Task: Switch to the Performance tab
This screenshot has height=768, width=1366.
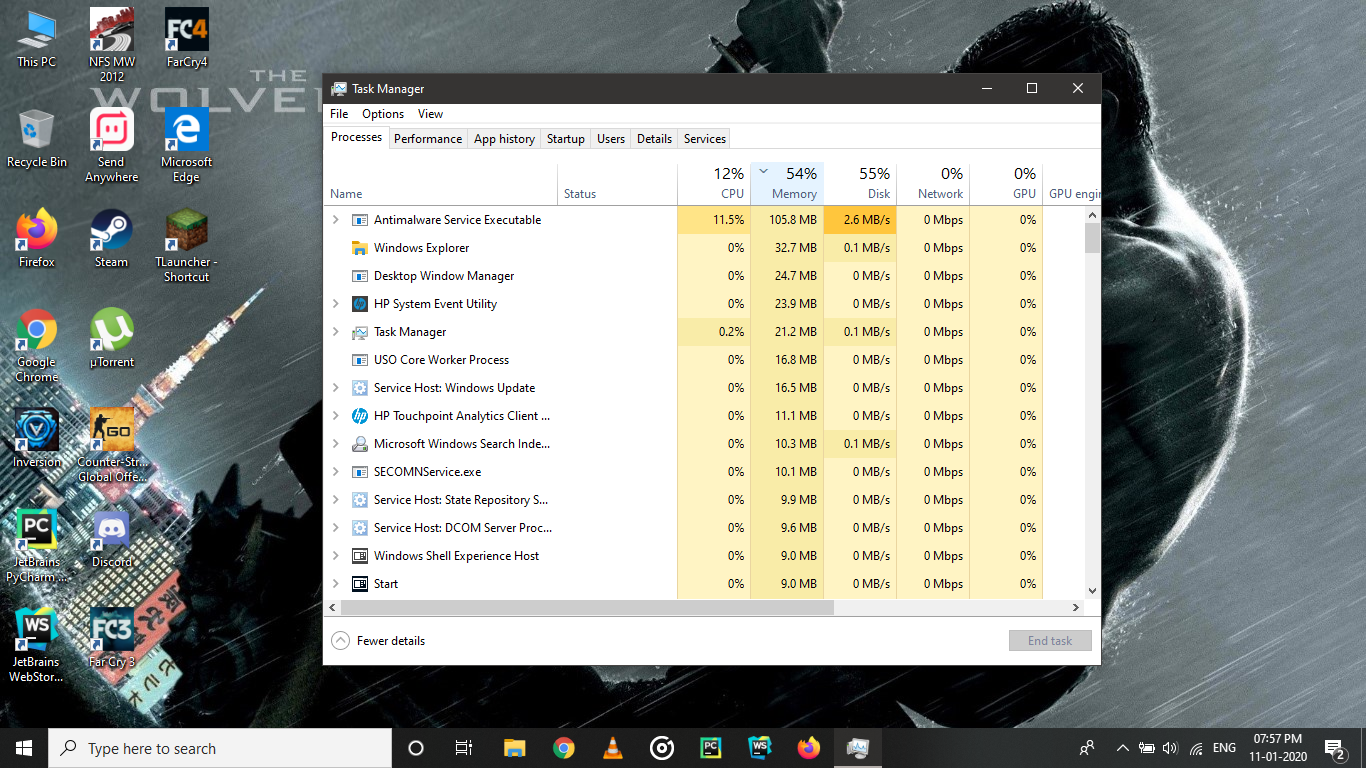Action: pos(428,139)
